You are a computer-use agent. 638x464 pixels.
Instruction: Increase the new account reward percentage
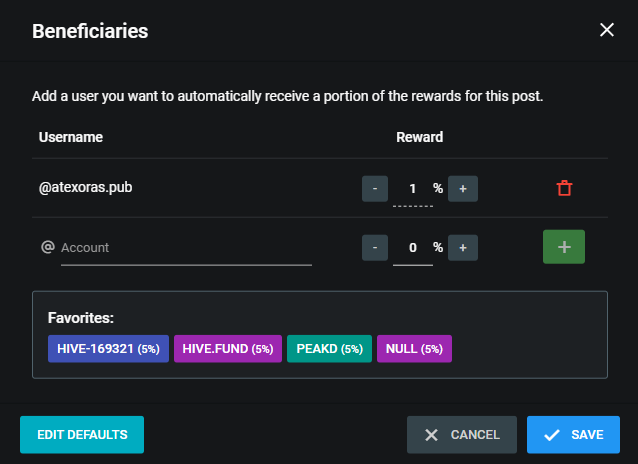(463, 247)
